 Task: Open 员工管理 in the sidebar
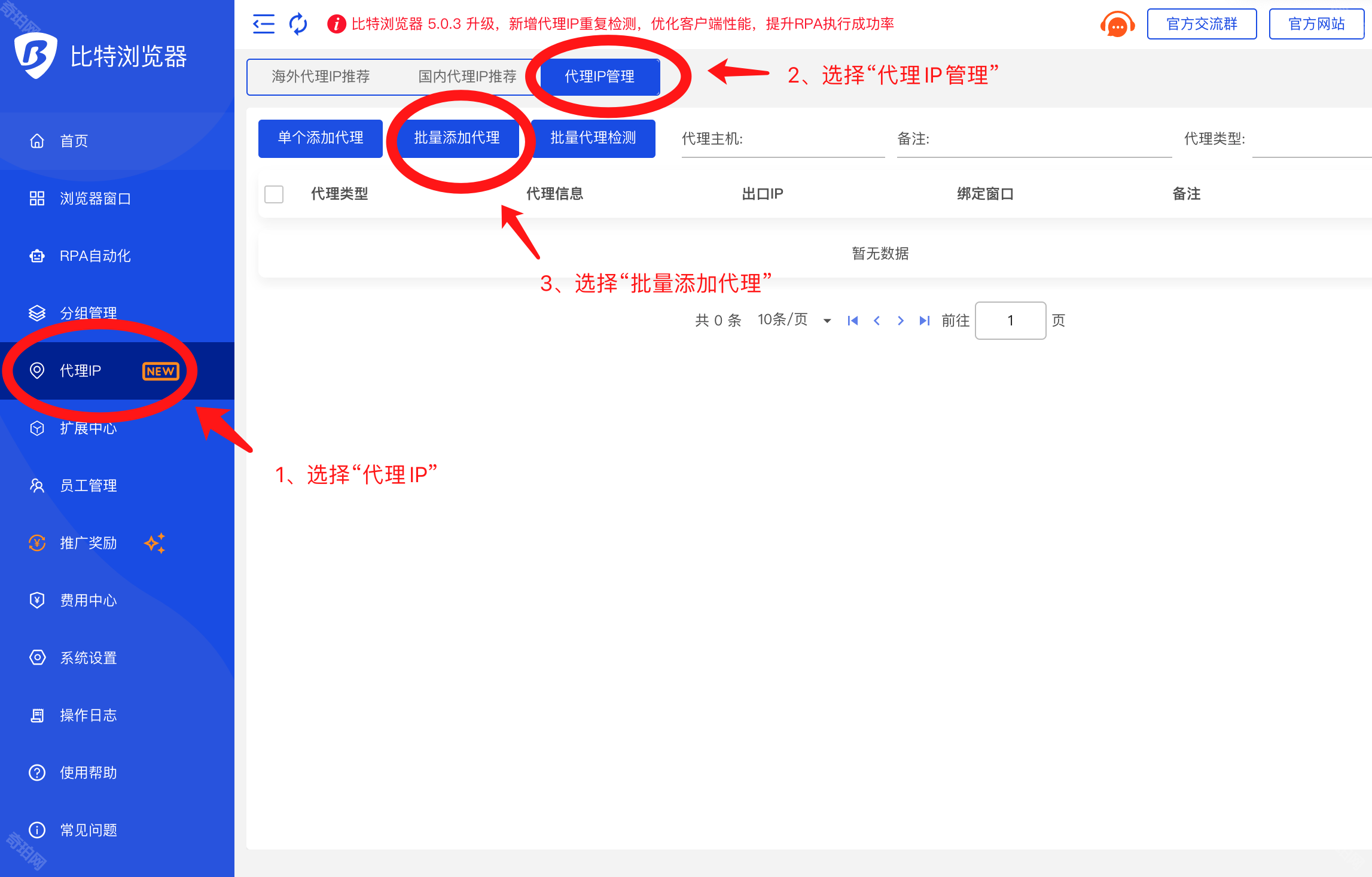117,486
